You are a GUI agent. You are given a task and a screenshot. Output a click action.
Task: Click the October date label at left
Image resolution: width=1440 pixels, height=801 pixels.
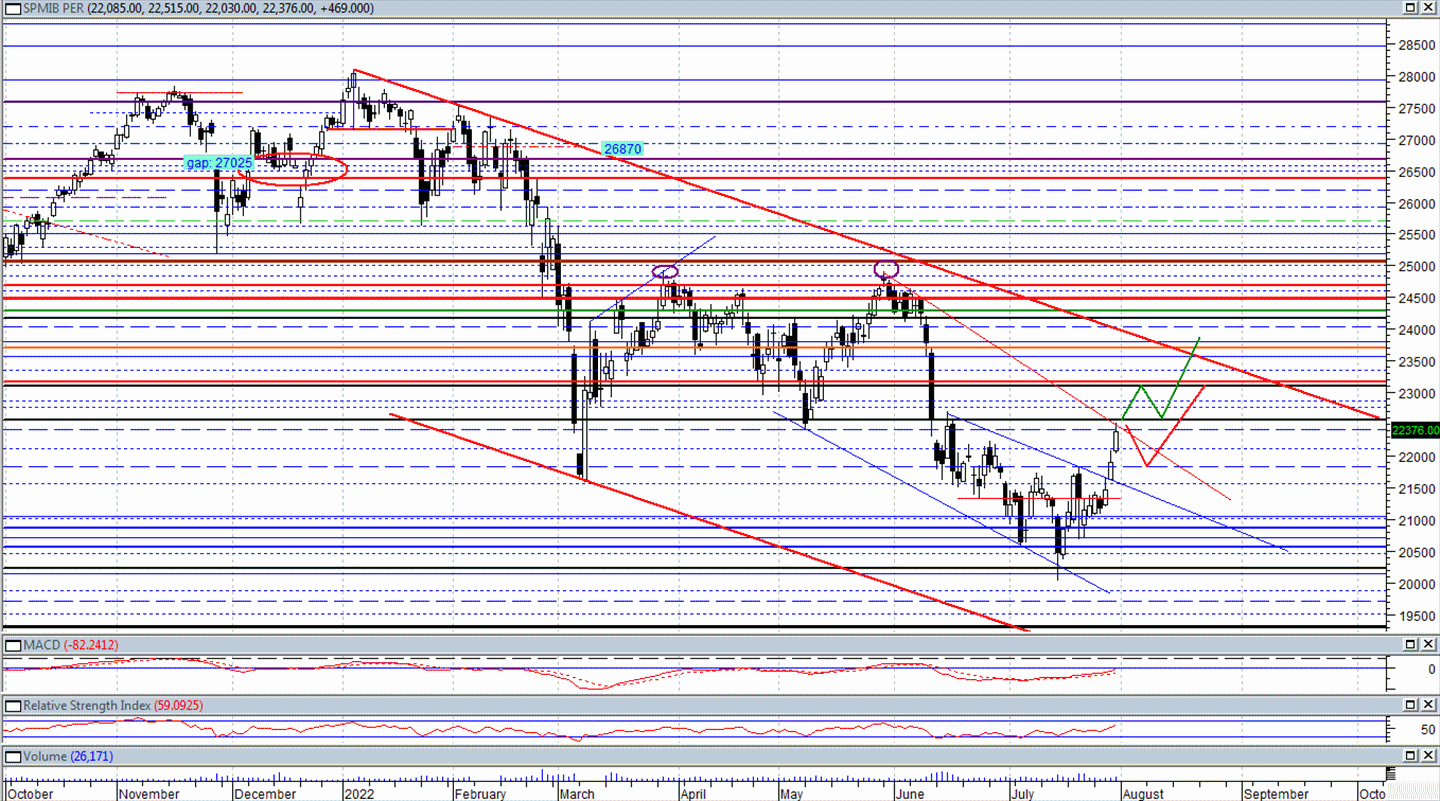[30, 794]
